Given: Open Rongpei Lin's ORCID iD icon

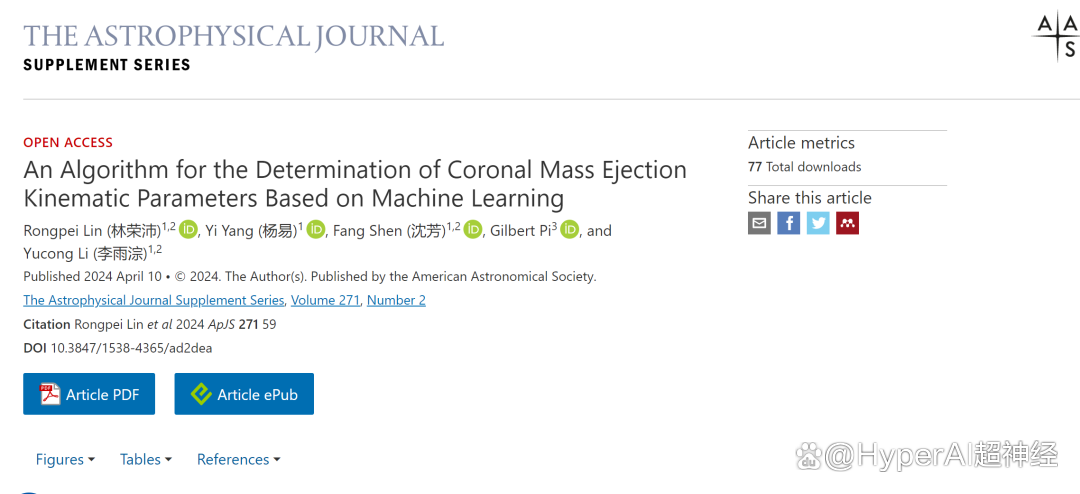Looking at the screenshot, I should tap(189, 230).
